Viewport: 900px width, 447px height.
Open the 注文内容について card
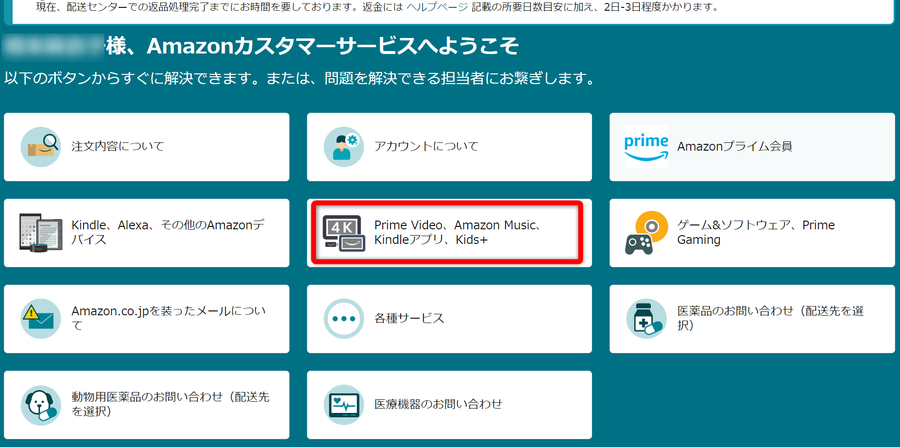[146, 147]
